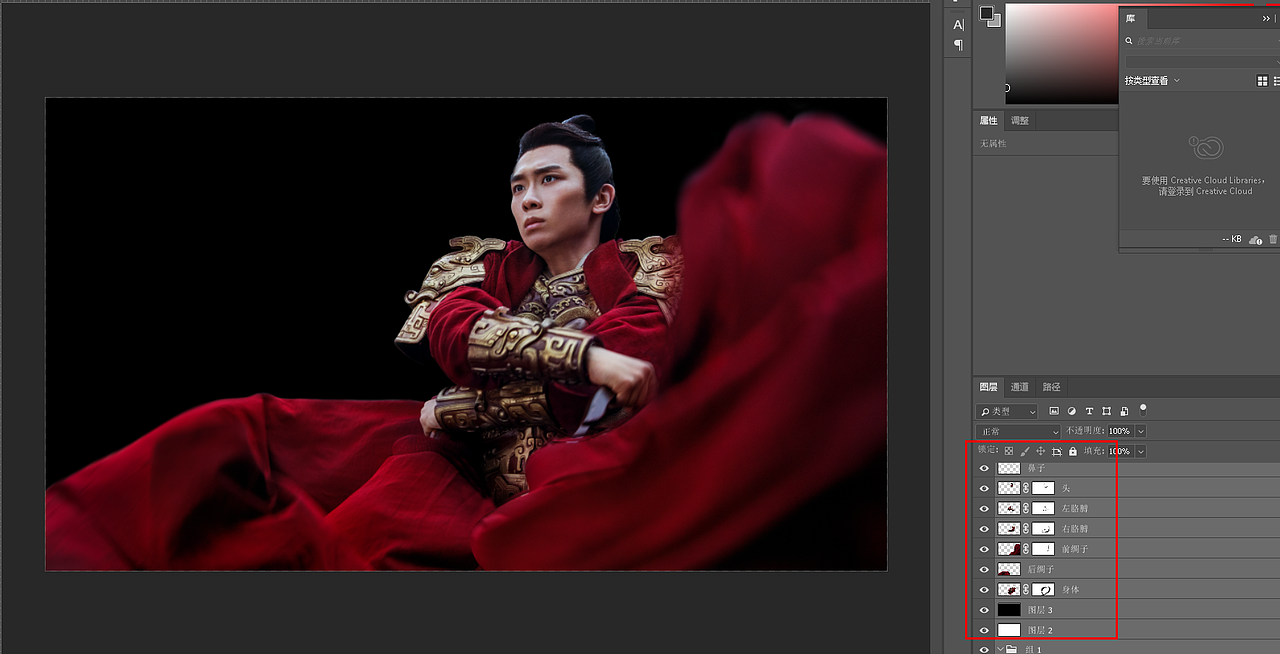This screenshot has width=1280, height=654.
Task: Lock image pixels brush icon
Action: [x=1025, y=451]
